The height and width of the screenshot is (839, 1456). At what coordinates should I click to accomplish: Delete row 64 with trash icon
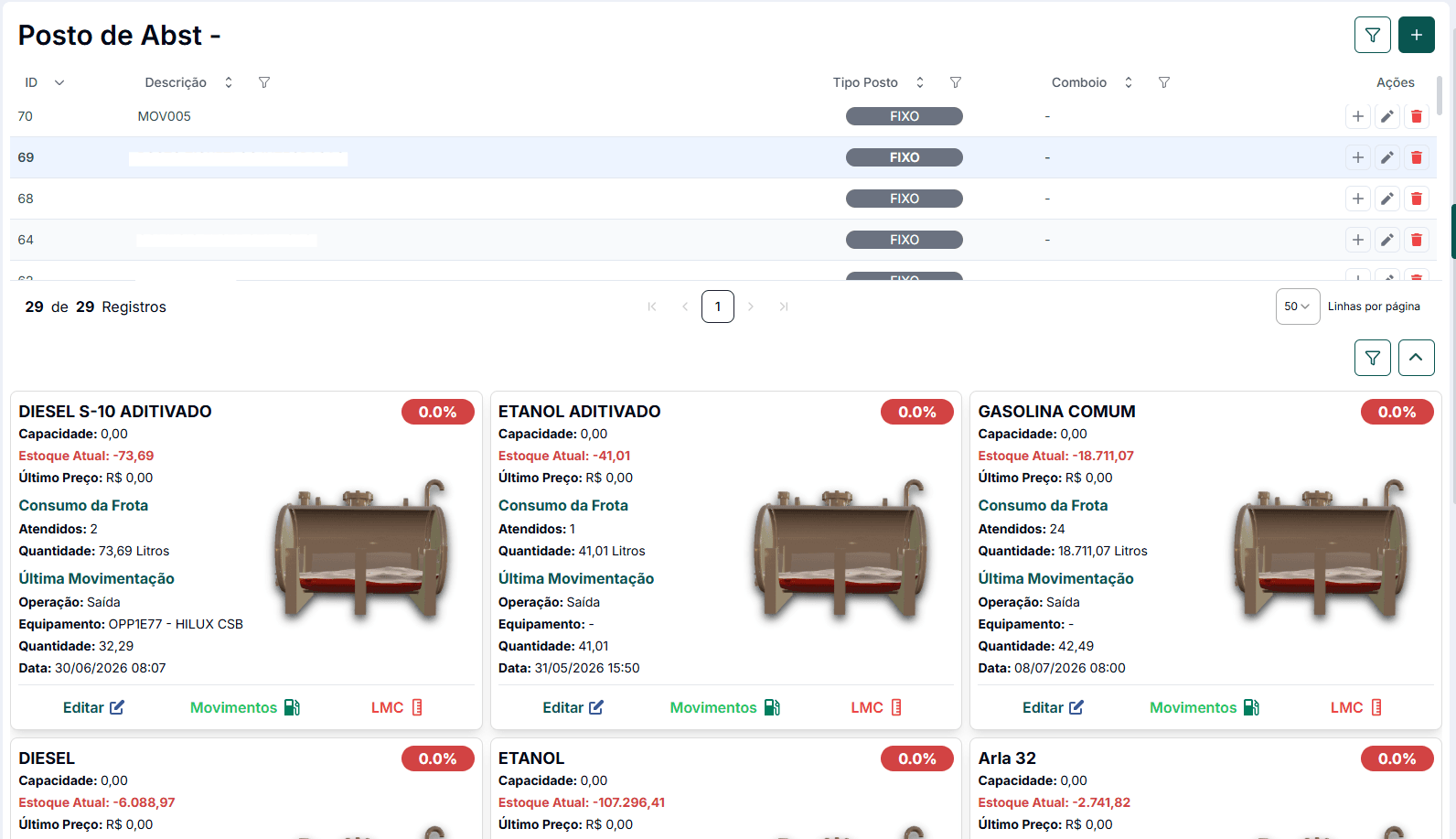(x=1416, y=240)
